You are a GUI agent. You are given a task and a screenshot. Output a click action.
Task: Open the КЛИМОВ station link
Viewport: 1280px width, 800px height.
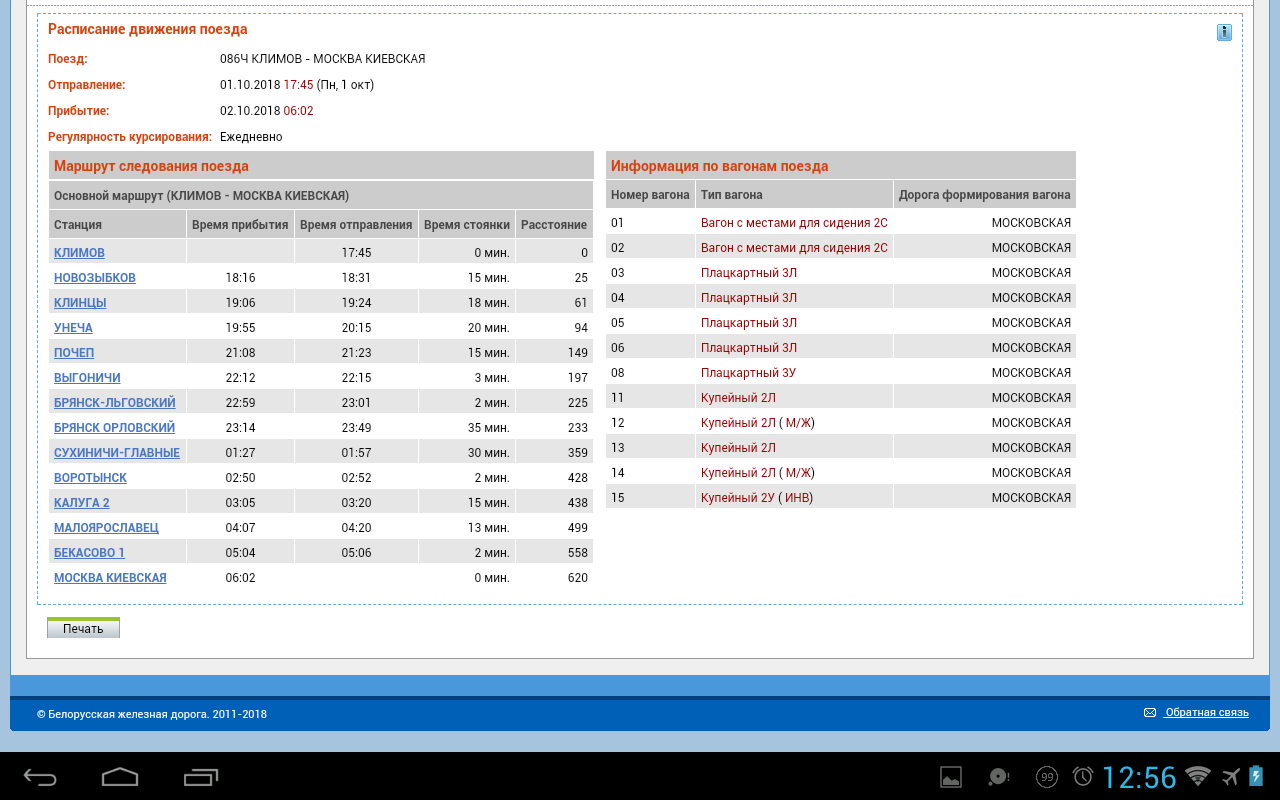79,253
